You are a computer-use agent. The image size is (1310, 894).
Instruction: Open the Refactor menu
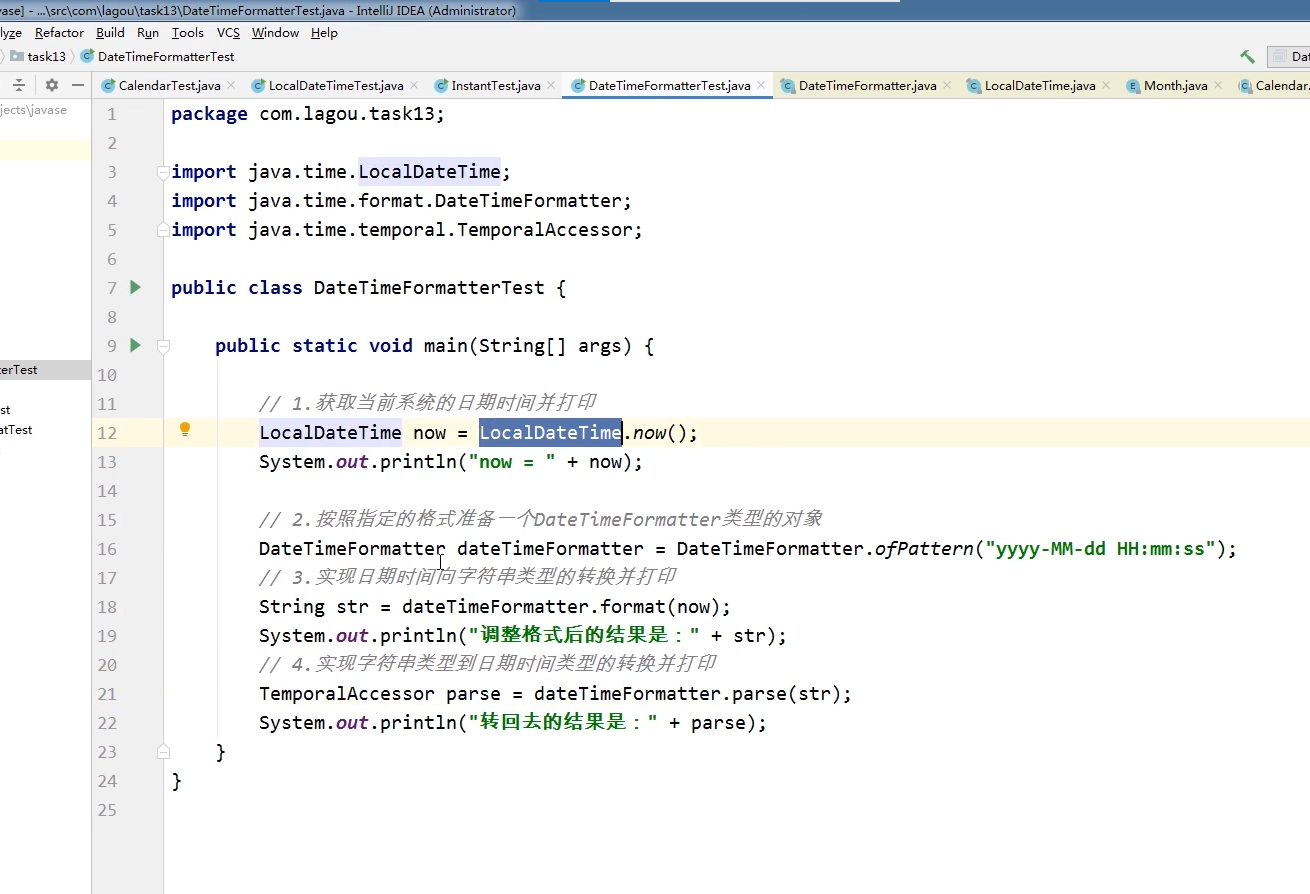click(60, 33)
